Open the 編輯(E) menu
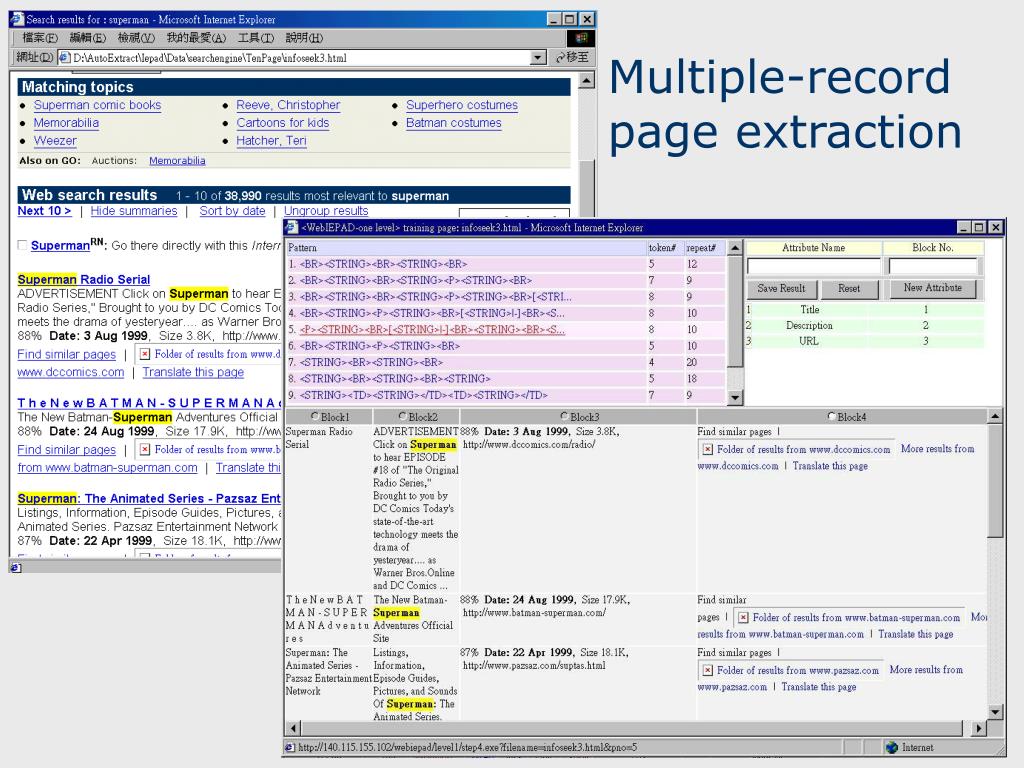The width and height of the screenshot is (1024, 768). pos(88,38)
